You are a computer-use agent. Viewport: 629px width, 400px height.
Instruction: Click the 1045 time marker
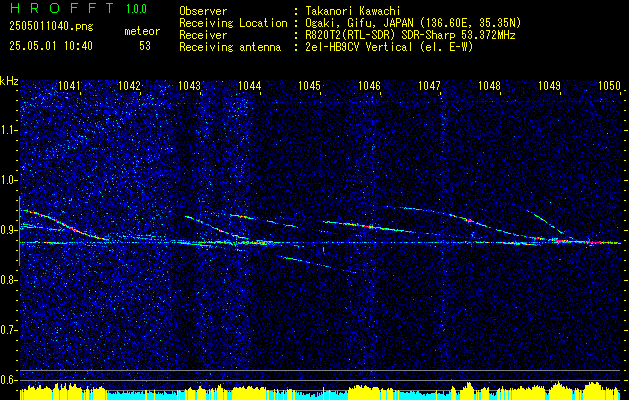[309, 85]
